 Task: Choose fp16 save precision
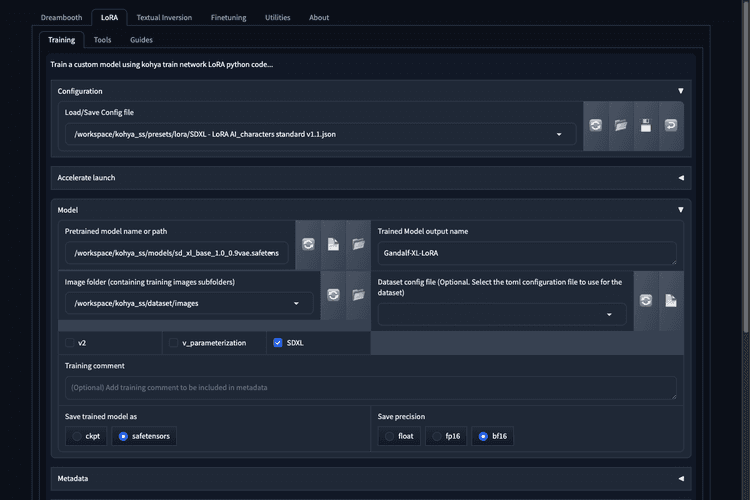437,437
